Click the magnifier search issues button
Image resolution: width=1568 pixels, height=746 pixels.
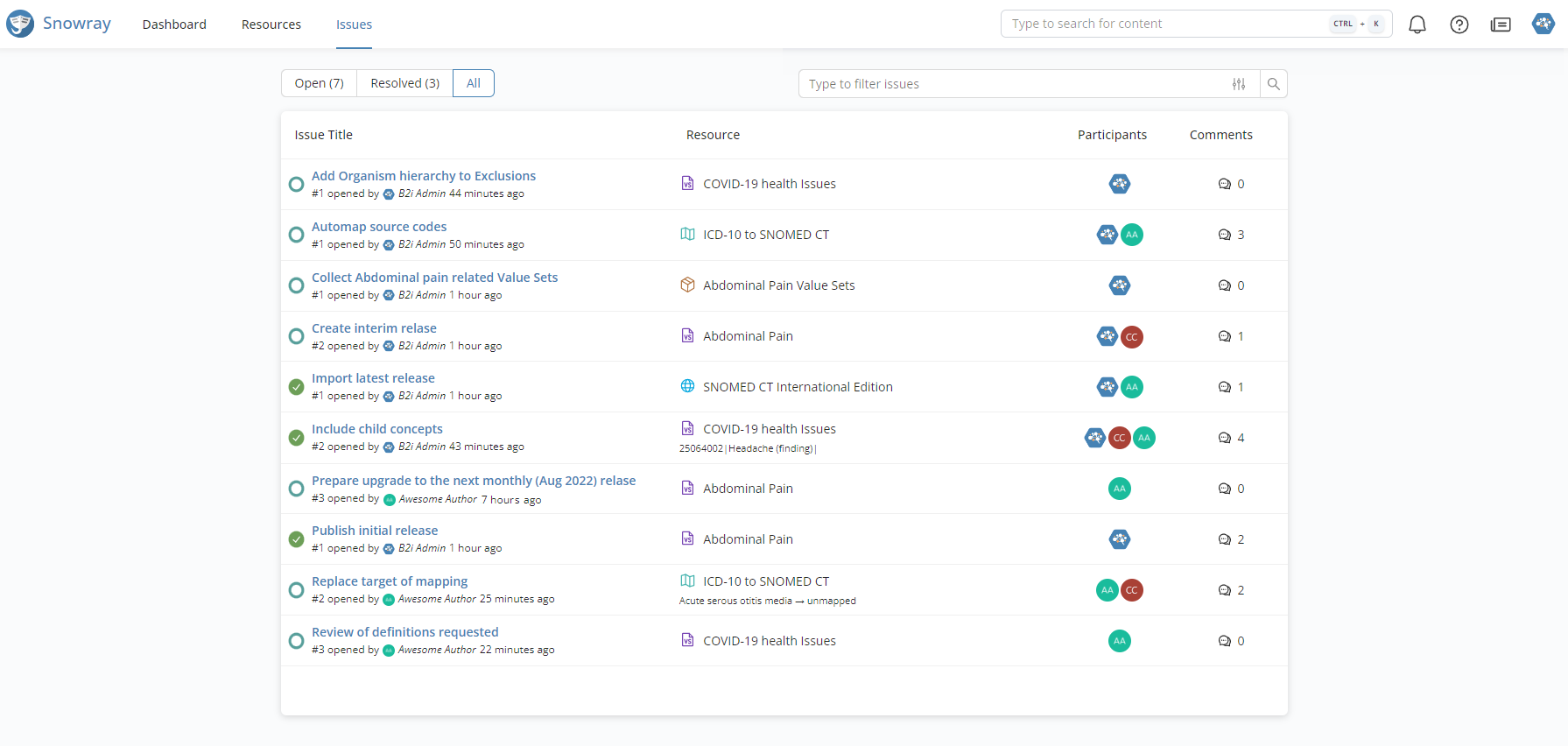1273,84
